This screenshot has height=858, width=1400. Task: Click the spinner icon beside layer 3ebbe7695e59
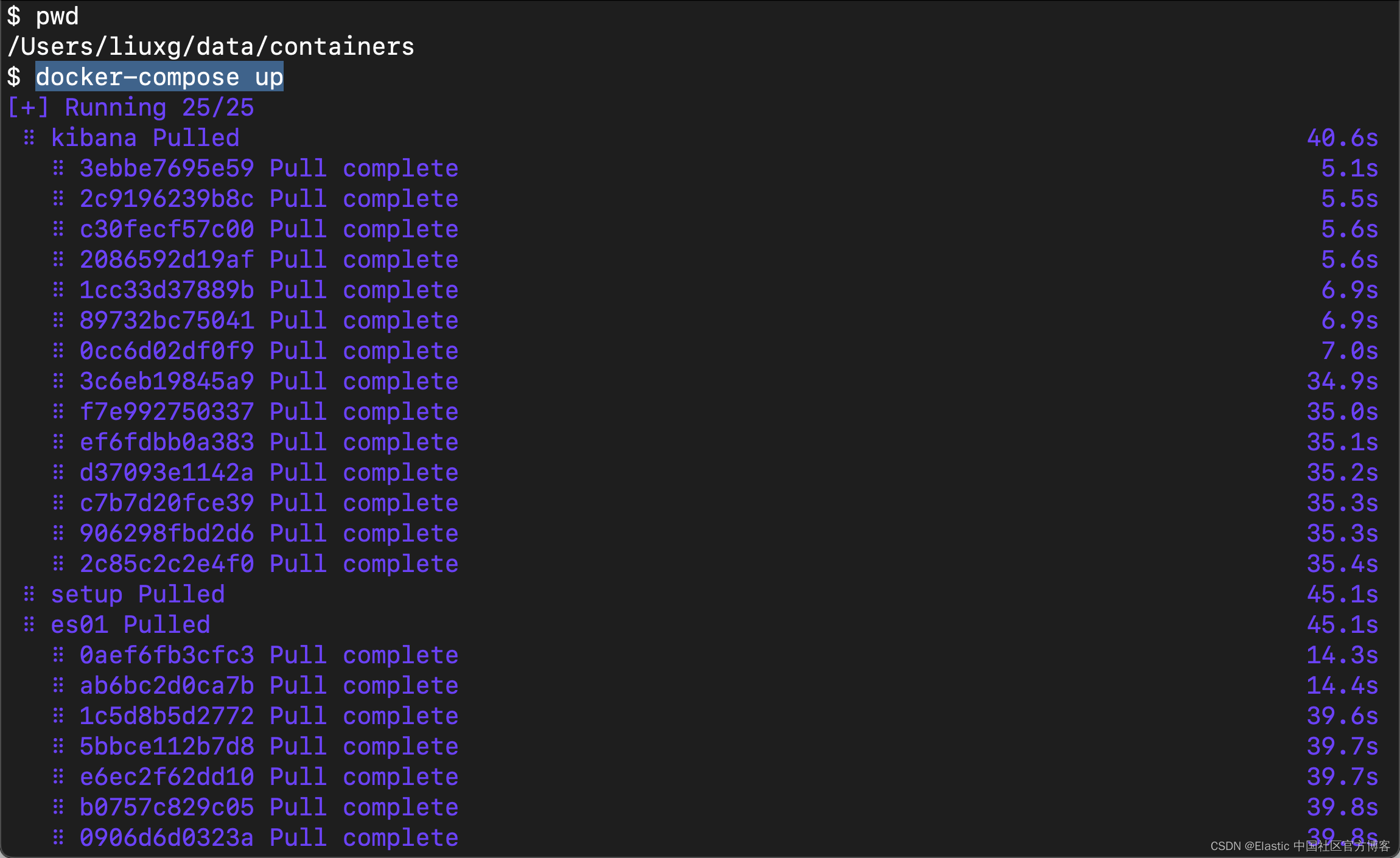tap(58, 169)
